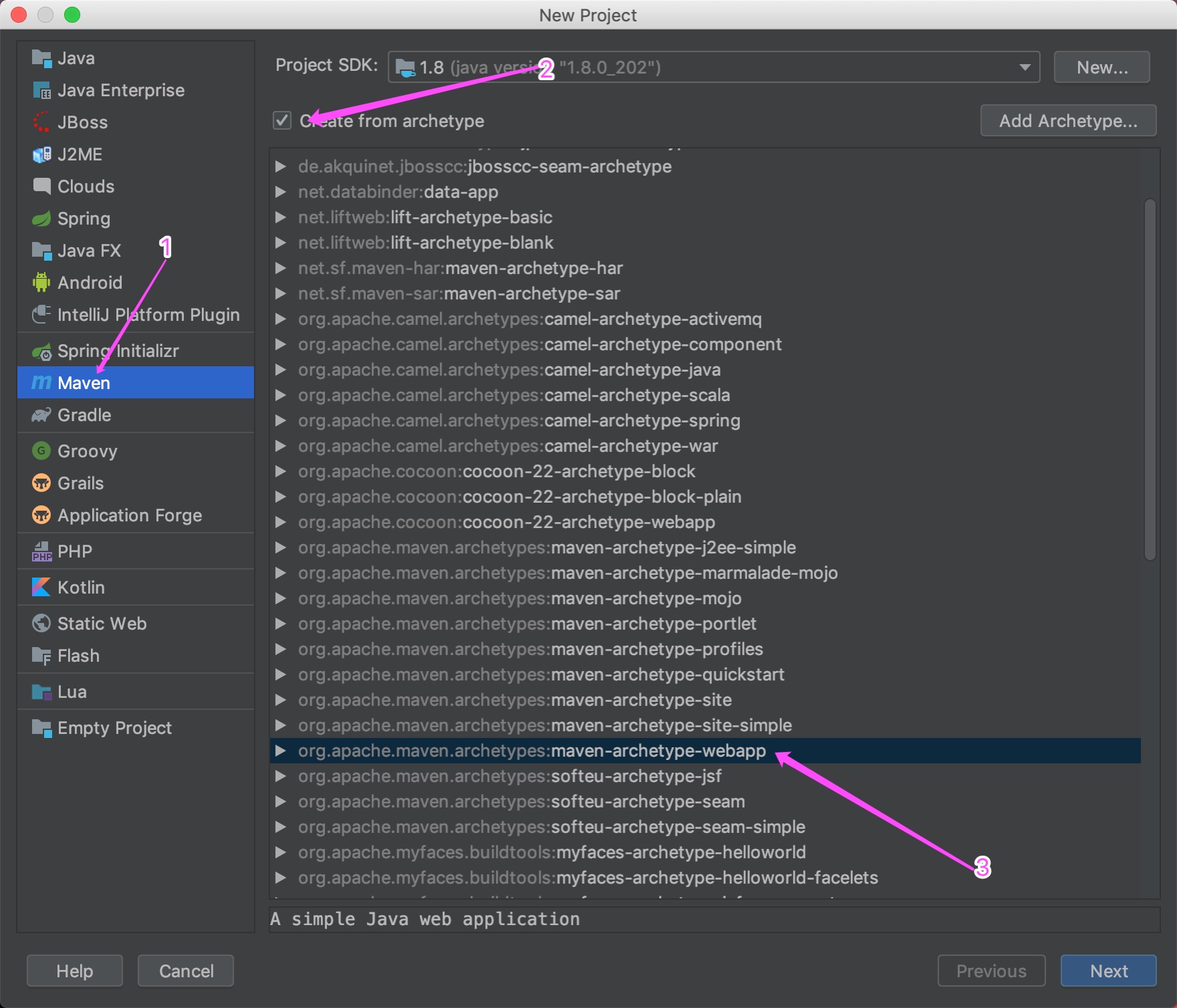1177x1008 pixels.
Task: Click the Grails icon
Action: pyautogui.click(x=41, y=483)
